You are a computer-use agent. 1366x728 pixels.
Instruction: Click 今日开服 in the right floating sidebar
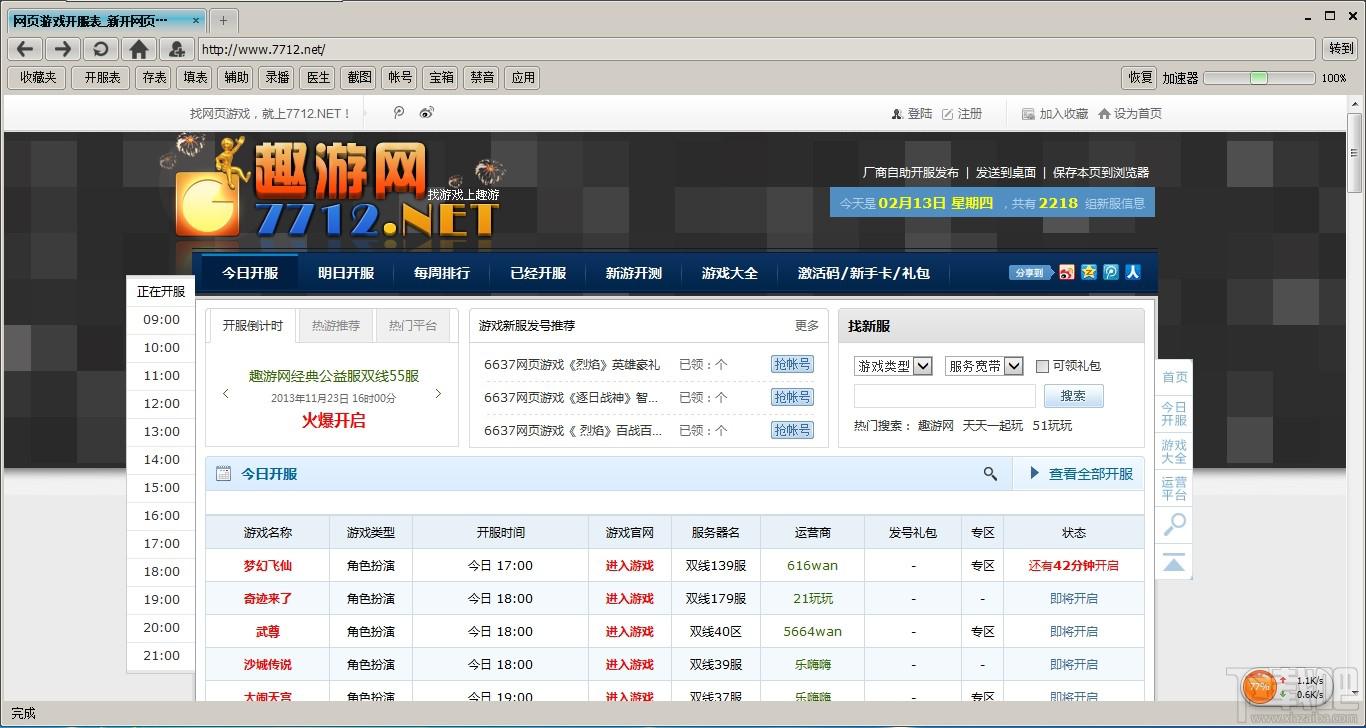[x=1174, y=414]
